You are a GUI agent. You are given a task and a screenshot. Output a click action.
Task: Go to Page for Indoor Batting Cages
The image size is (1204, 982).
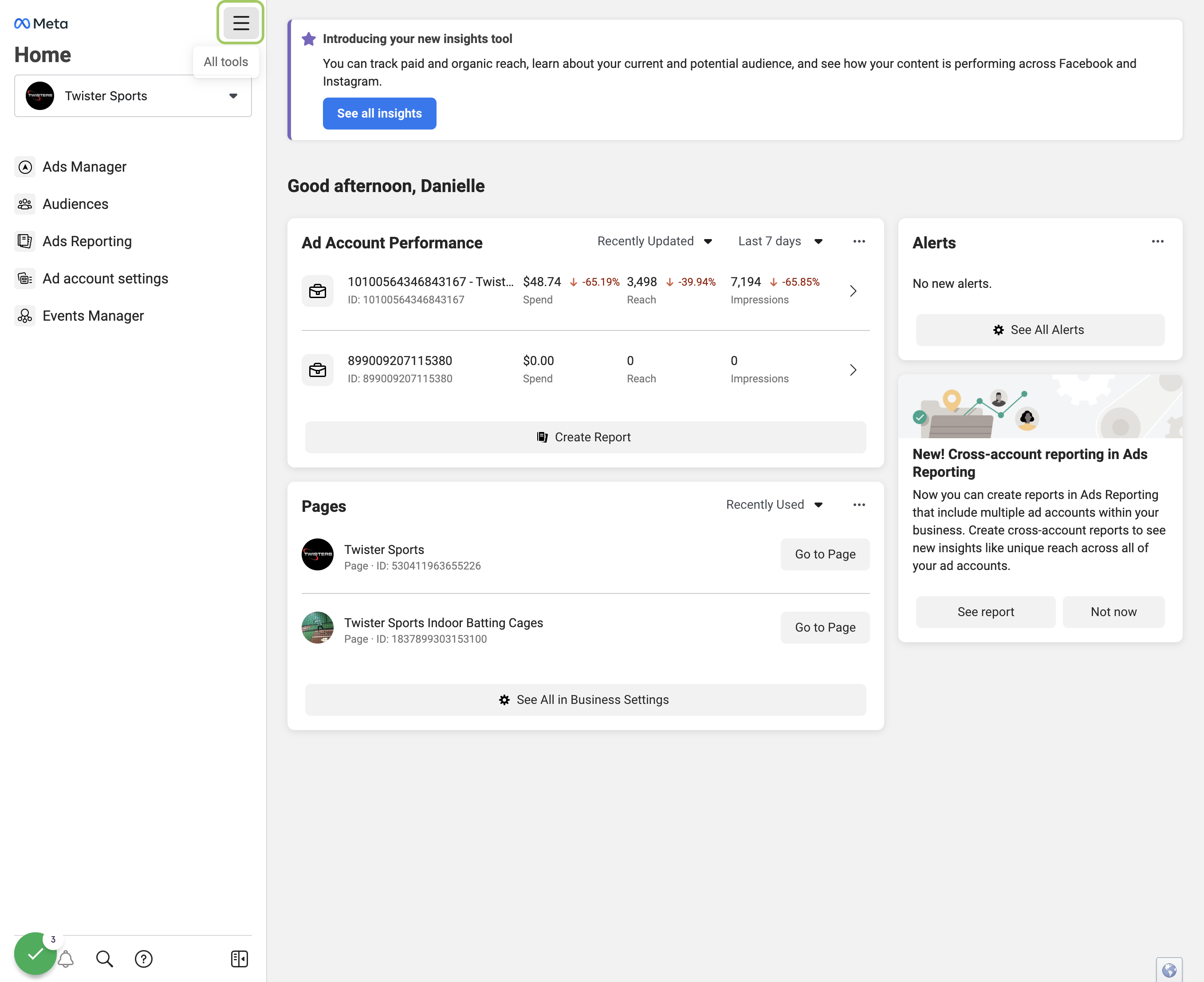[825, 627]
